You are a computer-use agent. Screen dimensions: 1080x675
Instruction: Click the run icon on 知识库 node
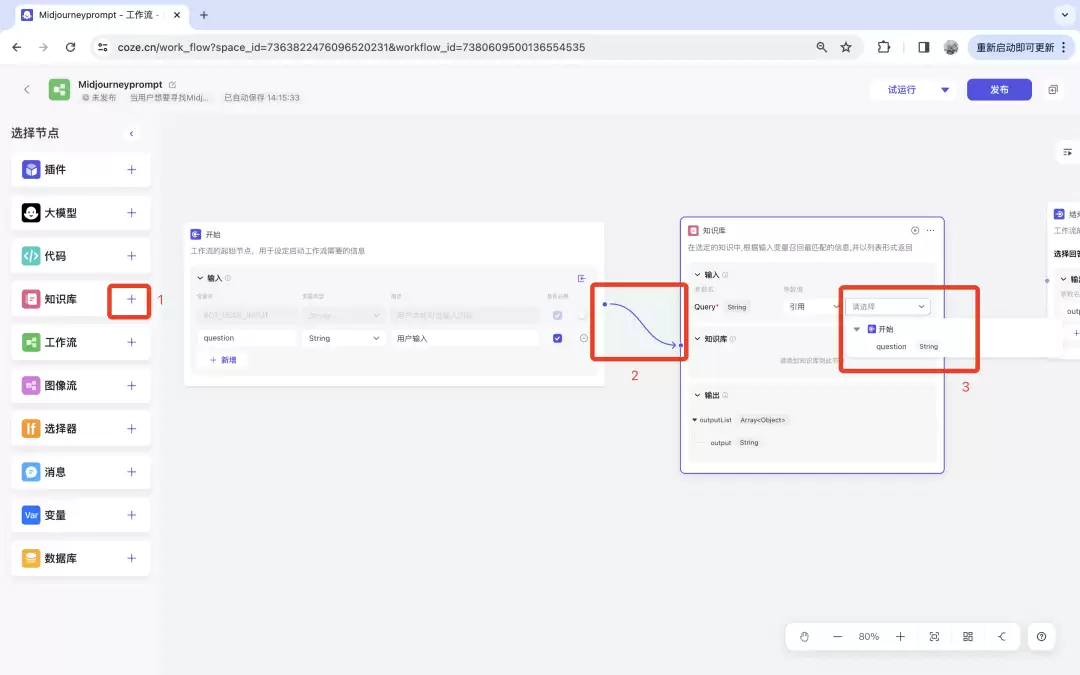point(915,230)
